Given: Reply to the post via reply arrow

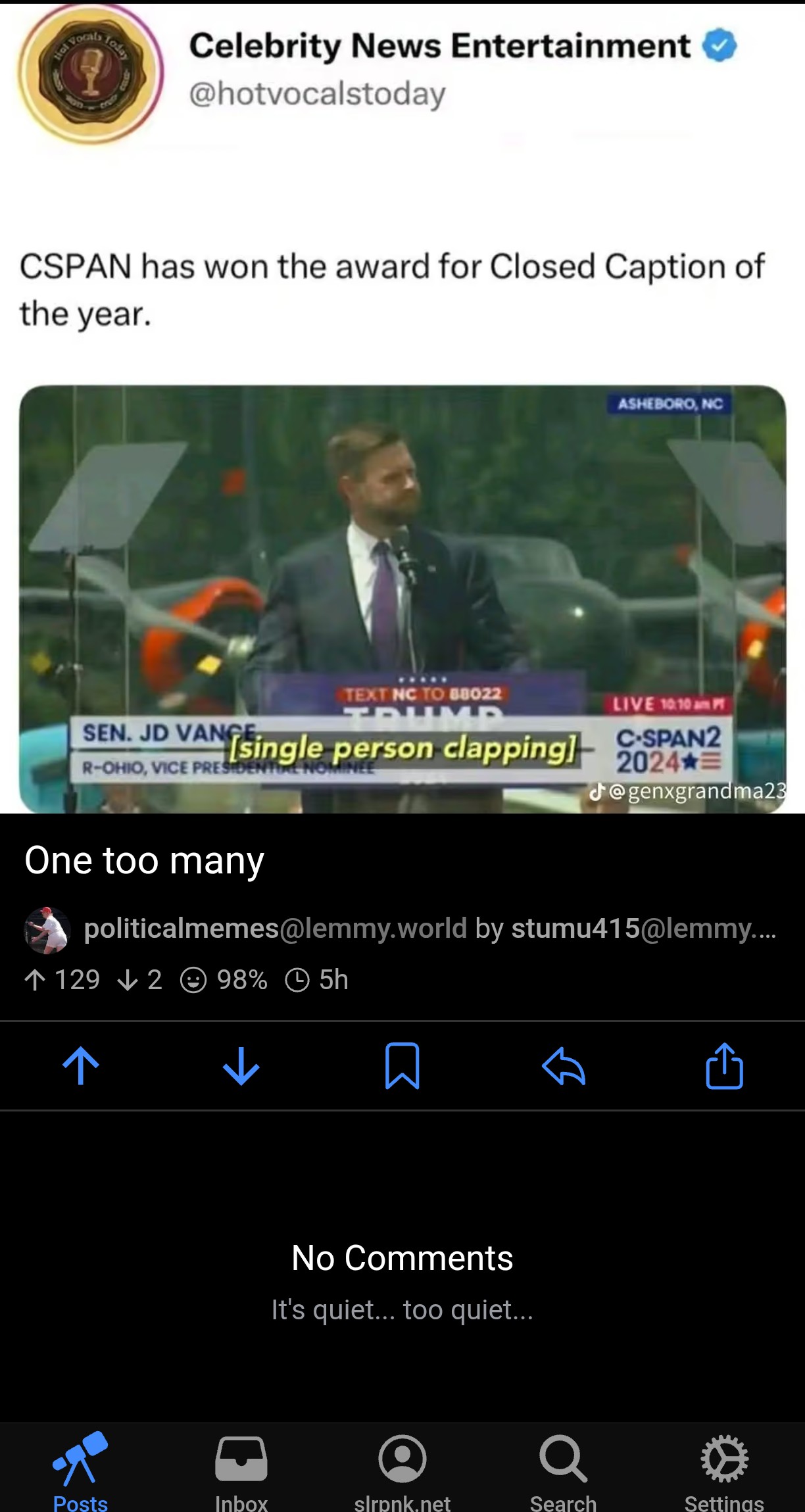Looking at the screenshot, I should click(x=564, y=1065).
